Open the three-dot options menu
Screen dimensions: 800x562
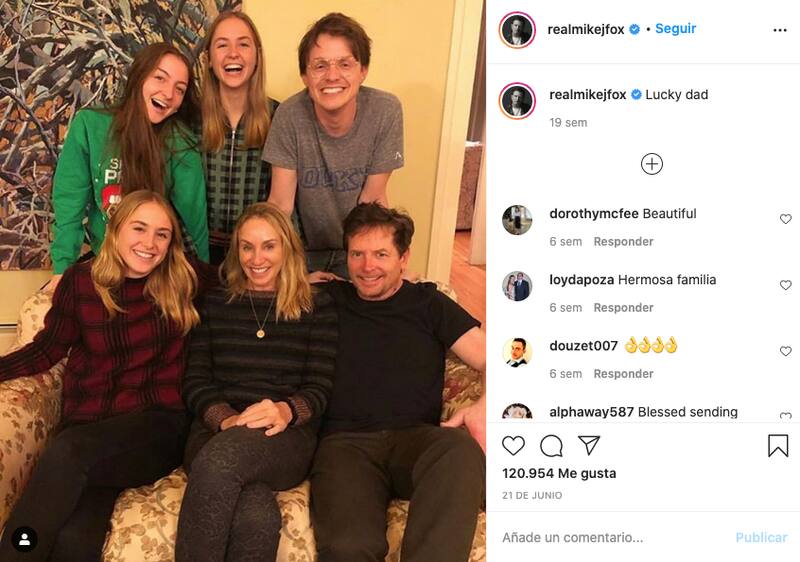point(780,30)
